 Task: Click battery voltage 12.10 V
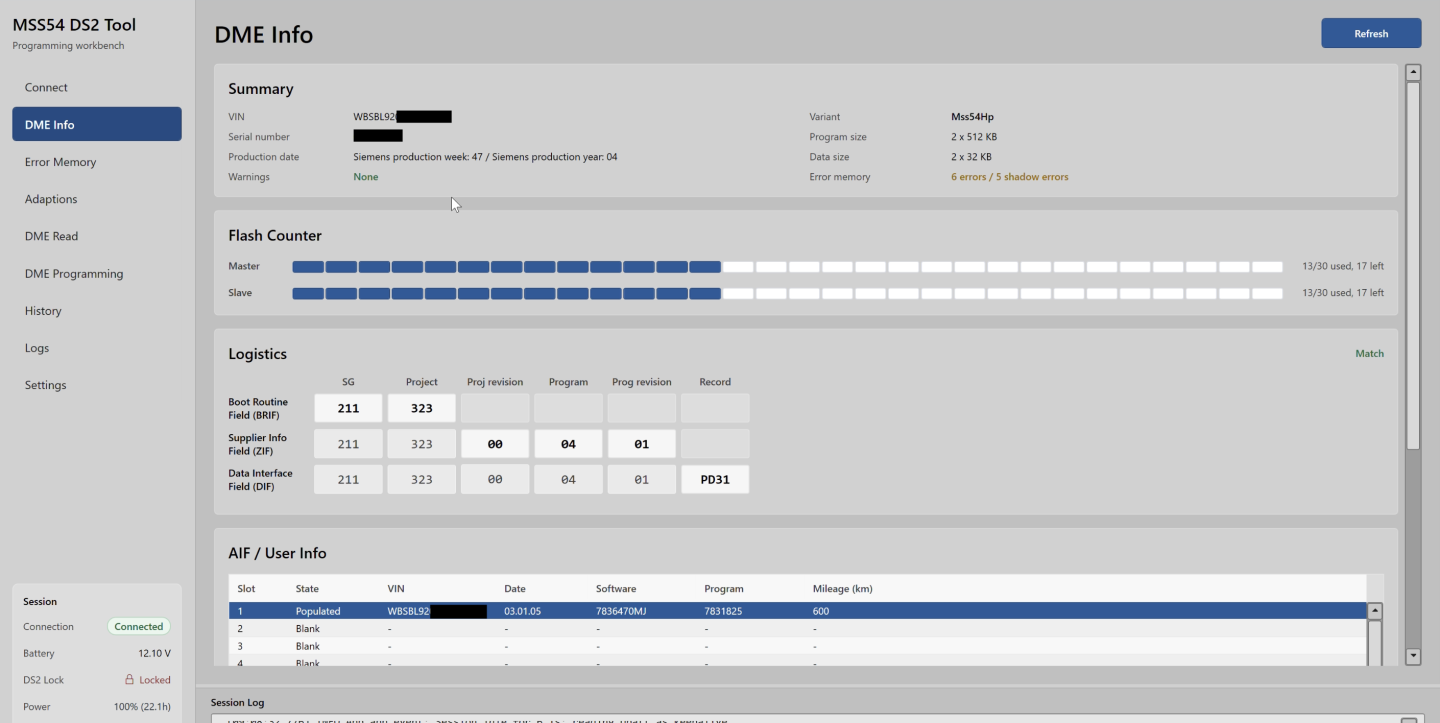tap(154, 653)
